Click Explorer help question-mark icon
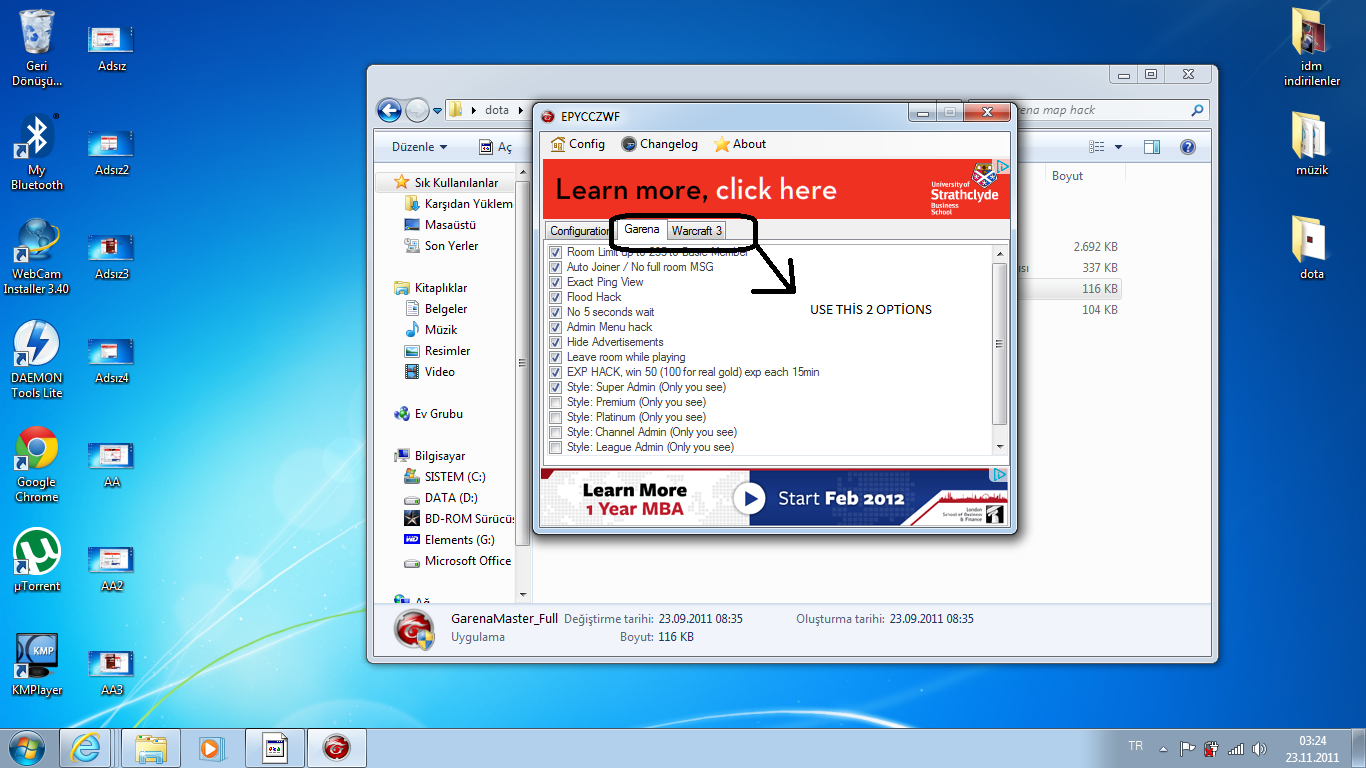1366x768 pixels. [1187, 147]
